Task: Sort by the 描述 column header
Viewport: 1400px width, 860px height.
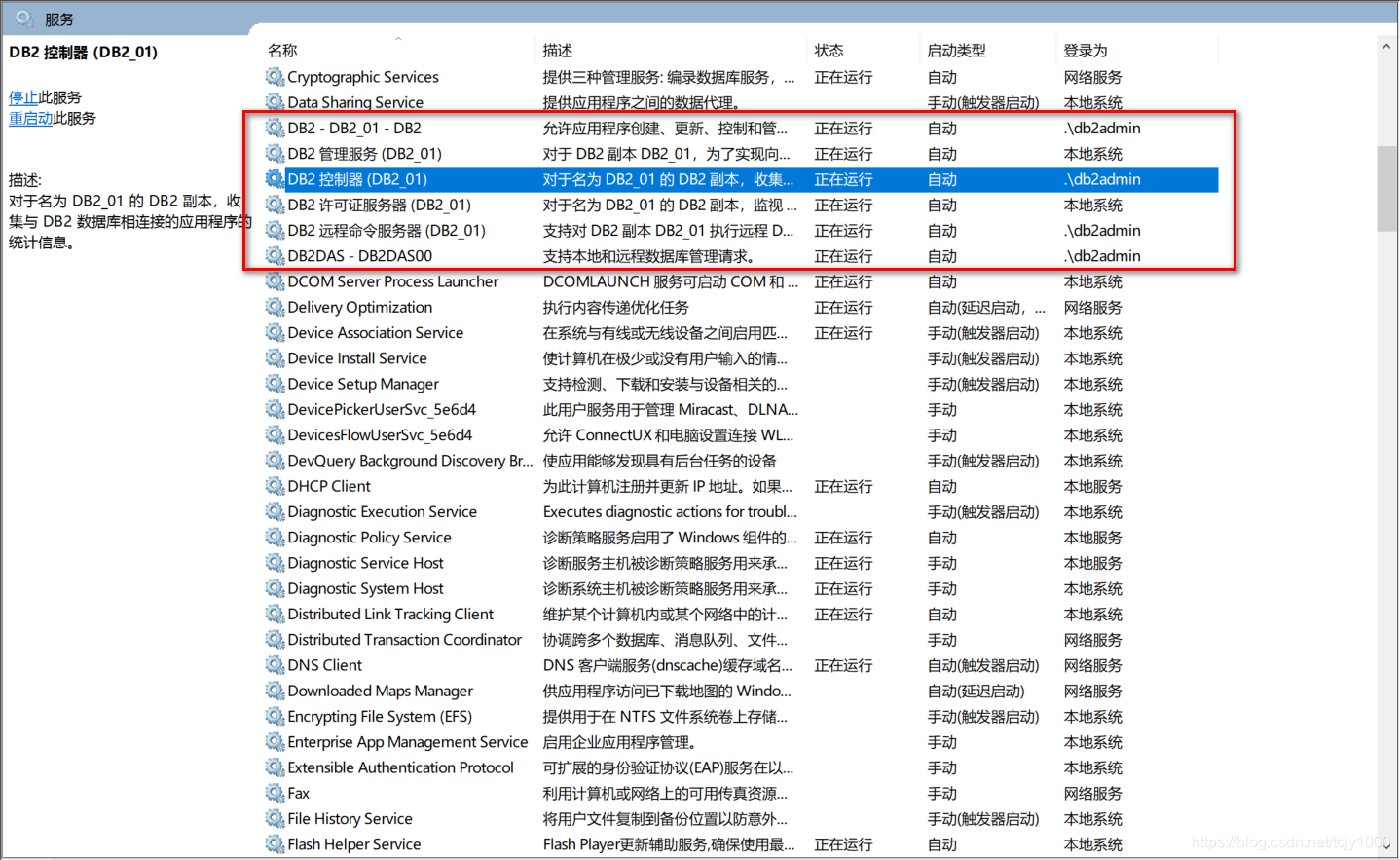Action: tap(558, 51)
